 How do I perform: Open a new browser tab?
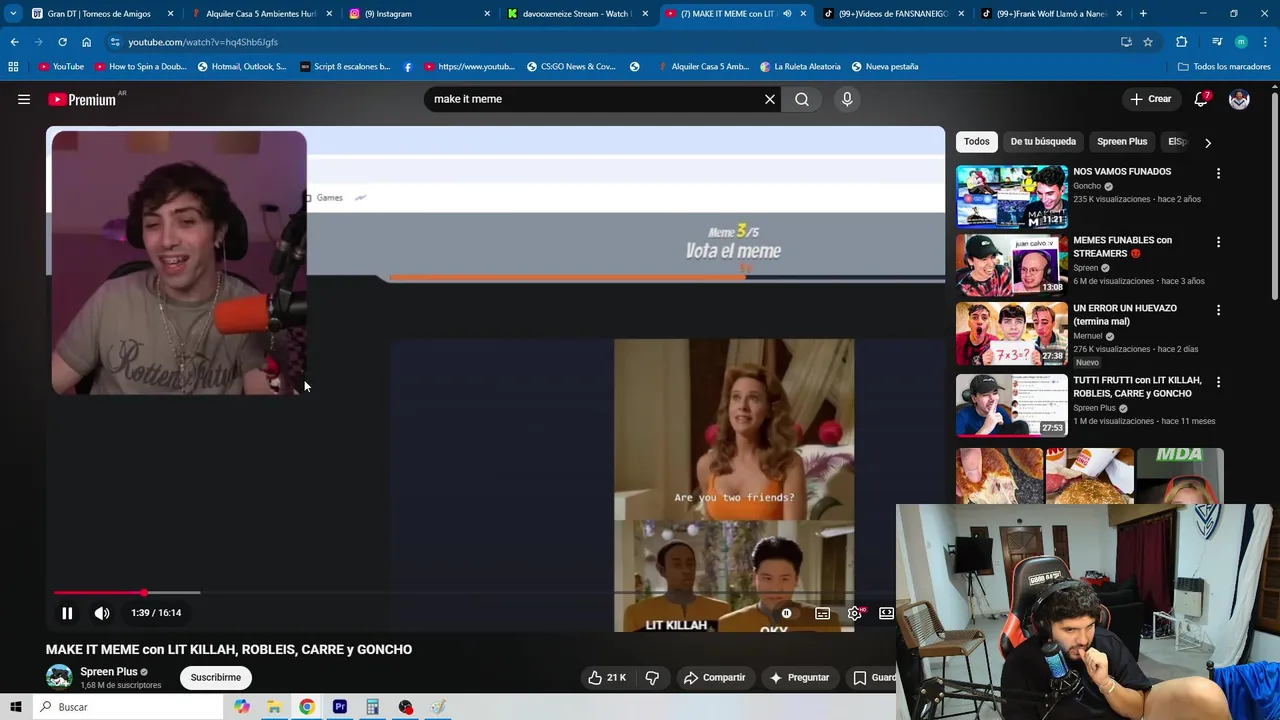click(x=1143, y=14)
